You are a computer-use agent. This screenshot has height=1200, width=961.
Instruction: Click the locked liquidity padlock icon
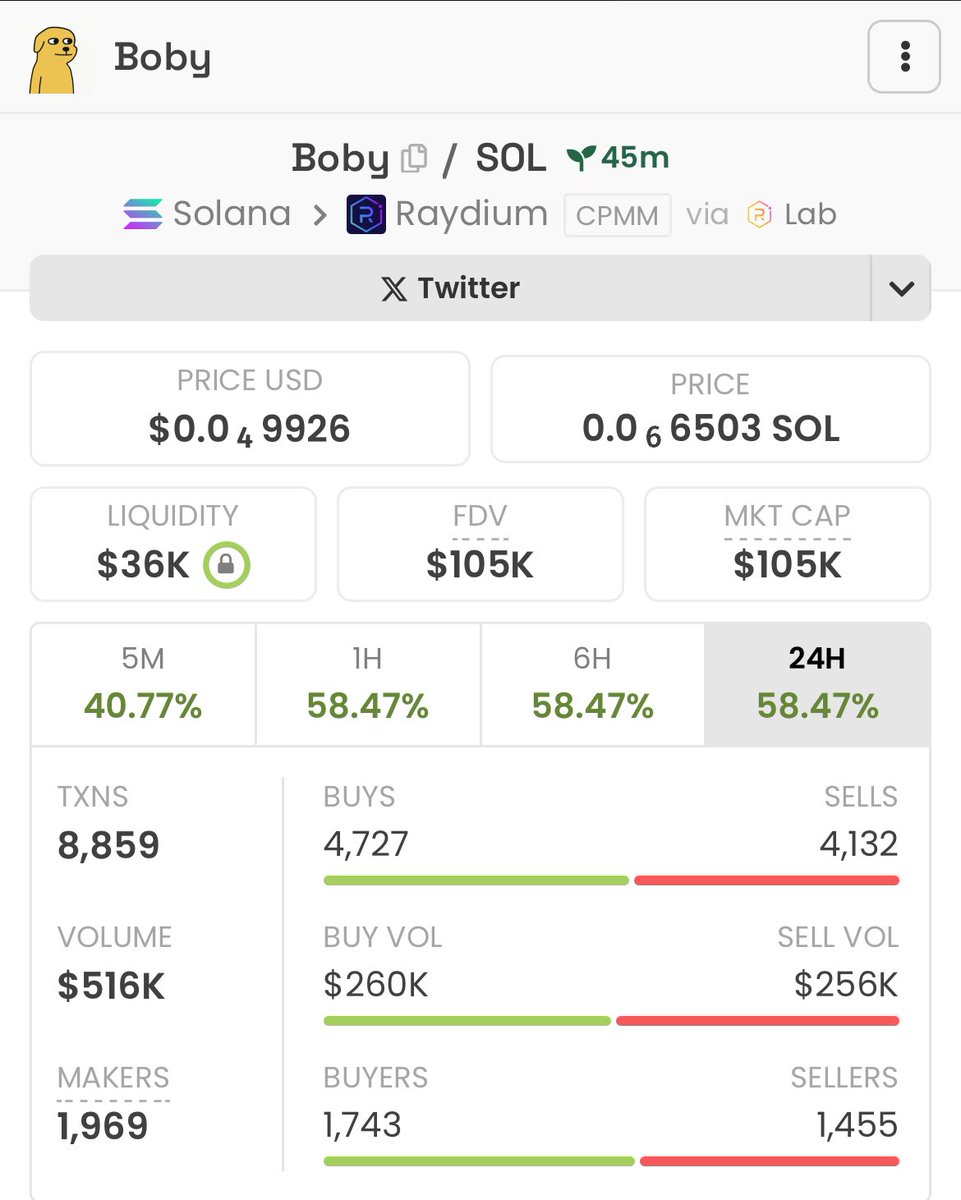pyautogui.click(x=226, y=566)
